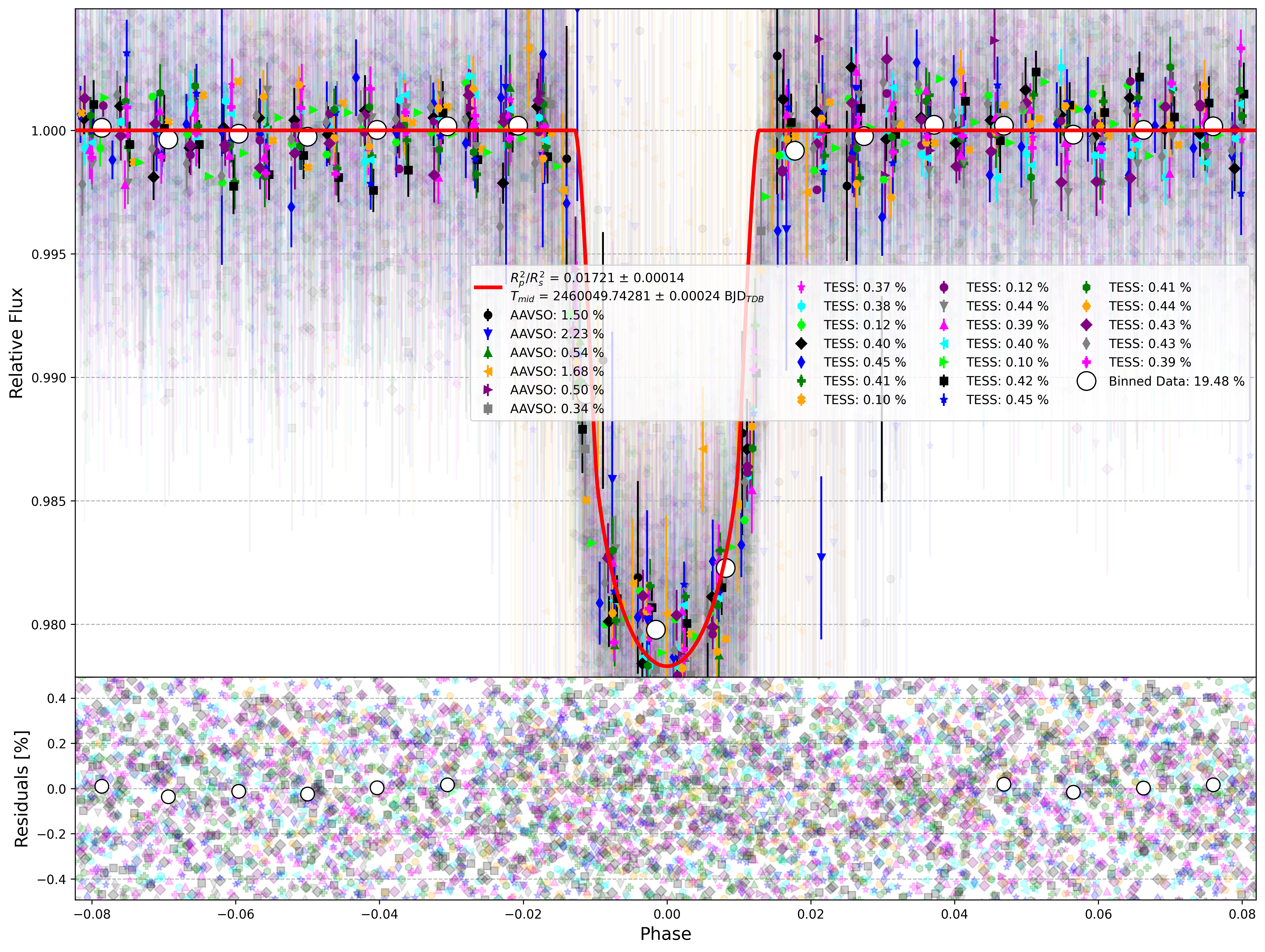Click the dark green hexagon marker for TESS: 0.41 %

pyautogui.click(x=1086, y=287)
